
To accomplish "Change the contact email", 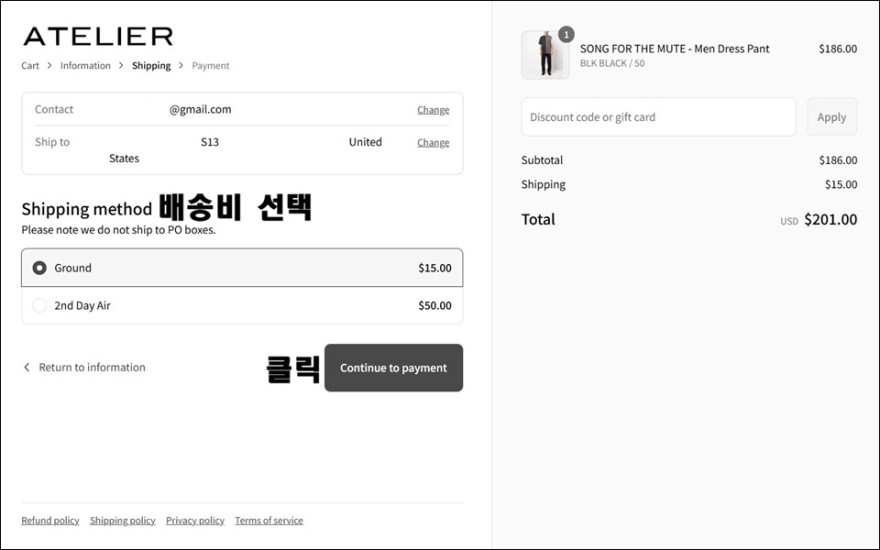I will pos(433,110).
